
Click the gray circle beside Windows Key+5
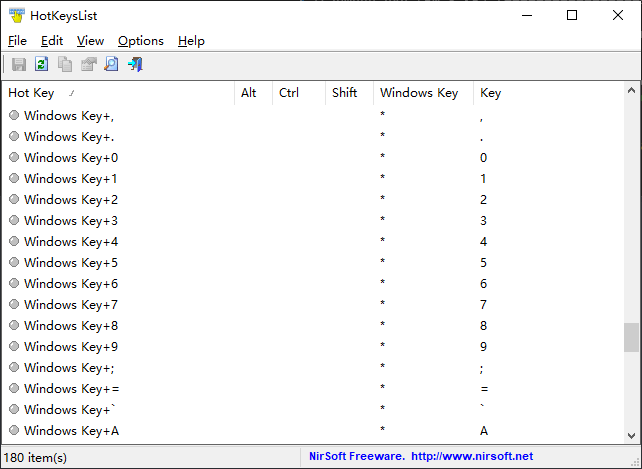click(x=14, y=263)
